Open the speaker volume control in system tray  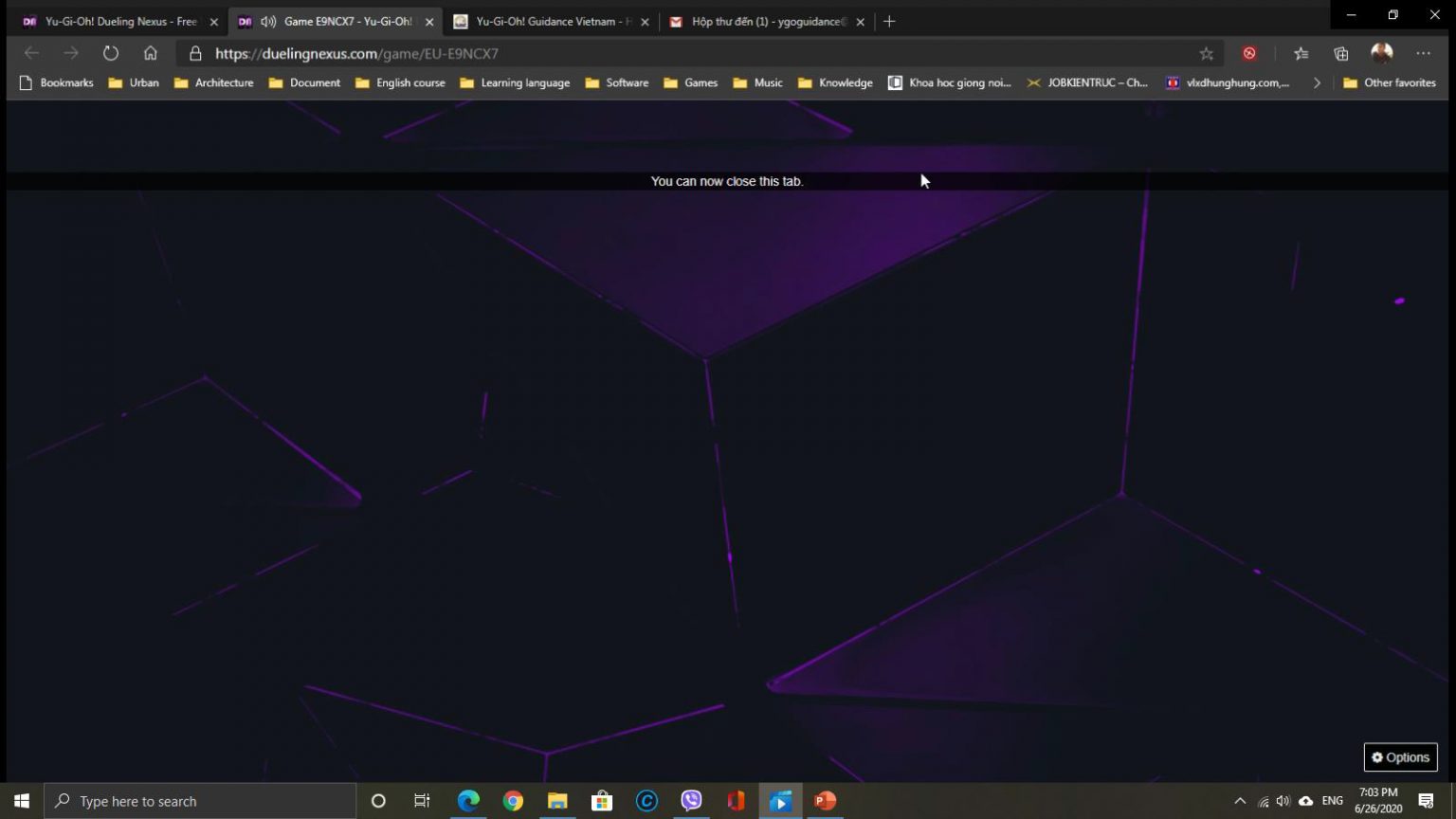pyautogui.click(x=1283, y=801)
